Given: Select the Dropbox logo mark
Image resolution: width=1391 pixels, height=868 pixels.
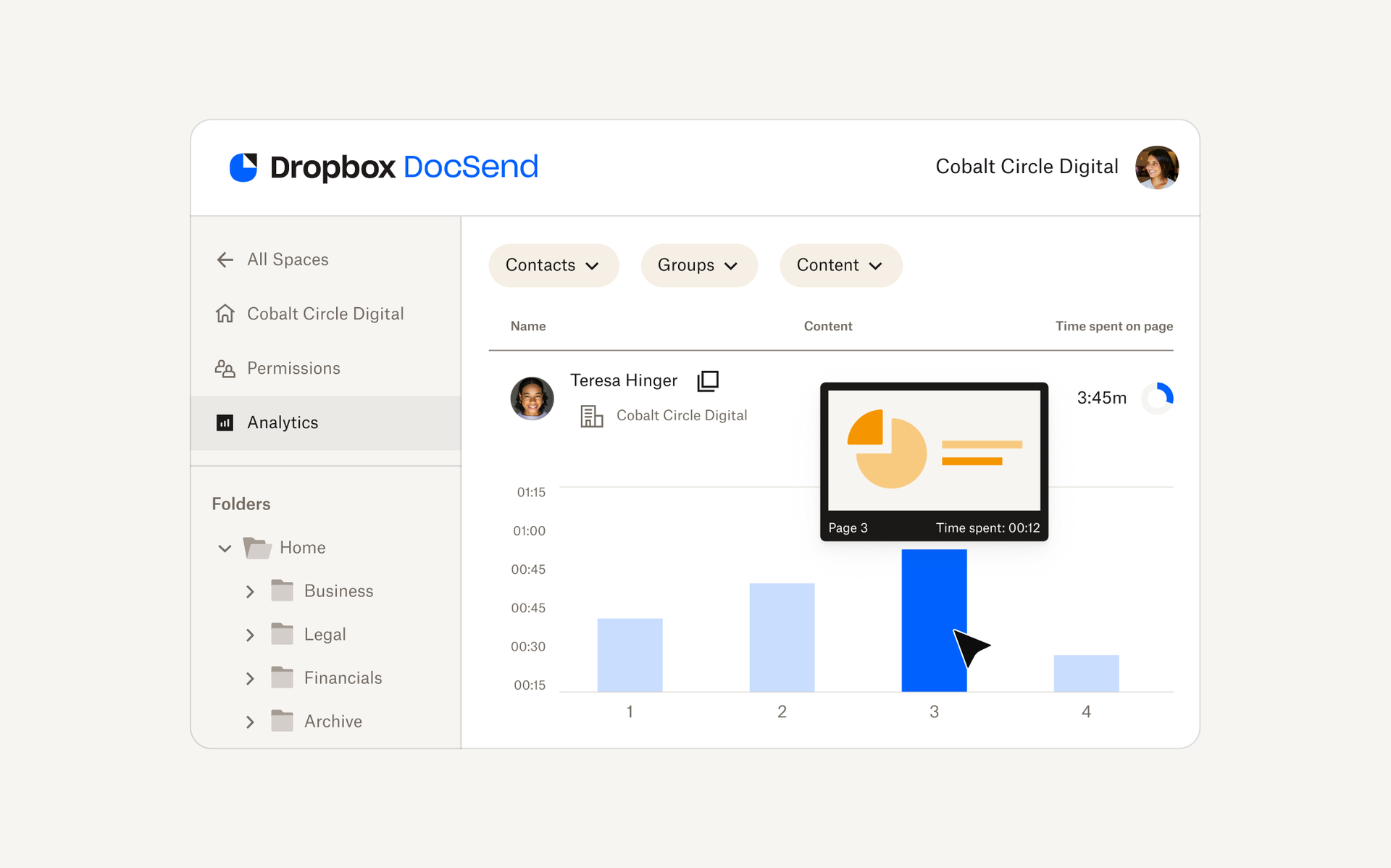Looking at the screenshot, I should [x=244, y=167].
